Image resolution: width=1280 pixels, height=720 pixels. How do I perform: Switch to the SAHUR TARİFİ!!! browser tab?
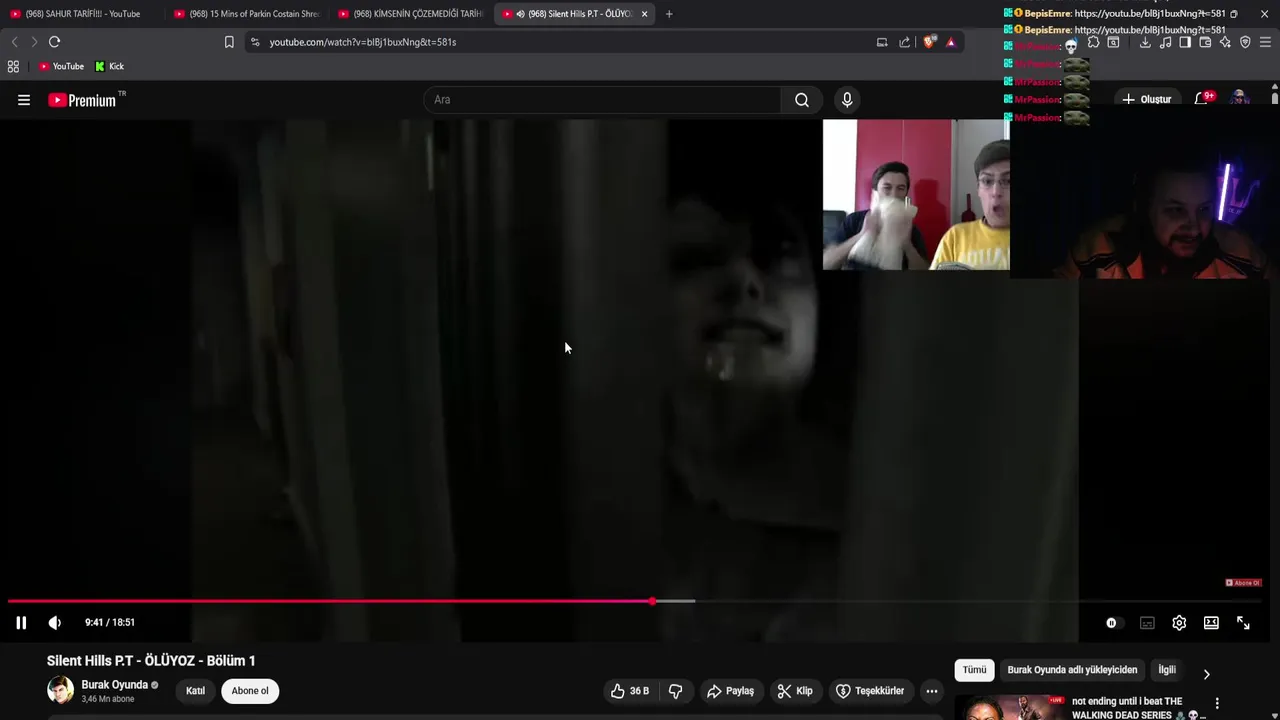coord(83,14)
